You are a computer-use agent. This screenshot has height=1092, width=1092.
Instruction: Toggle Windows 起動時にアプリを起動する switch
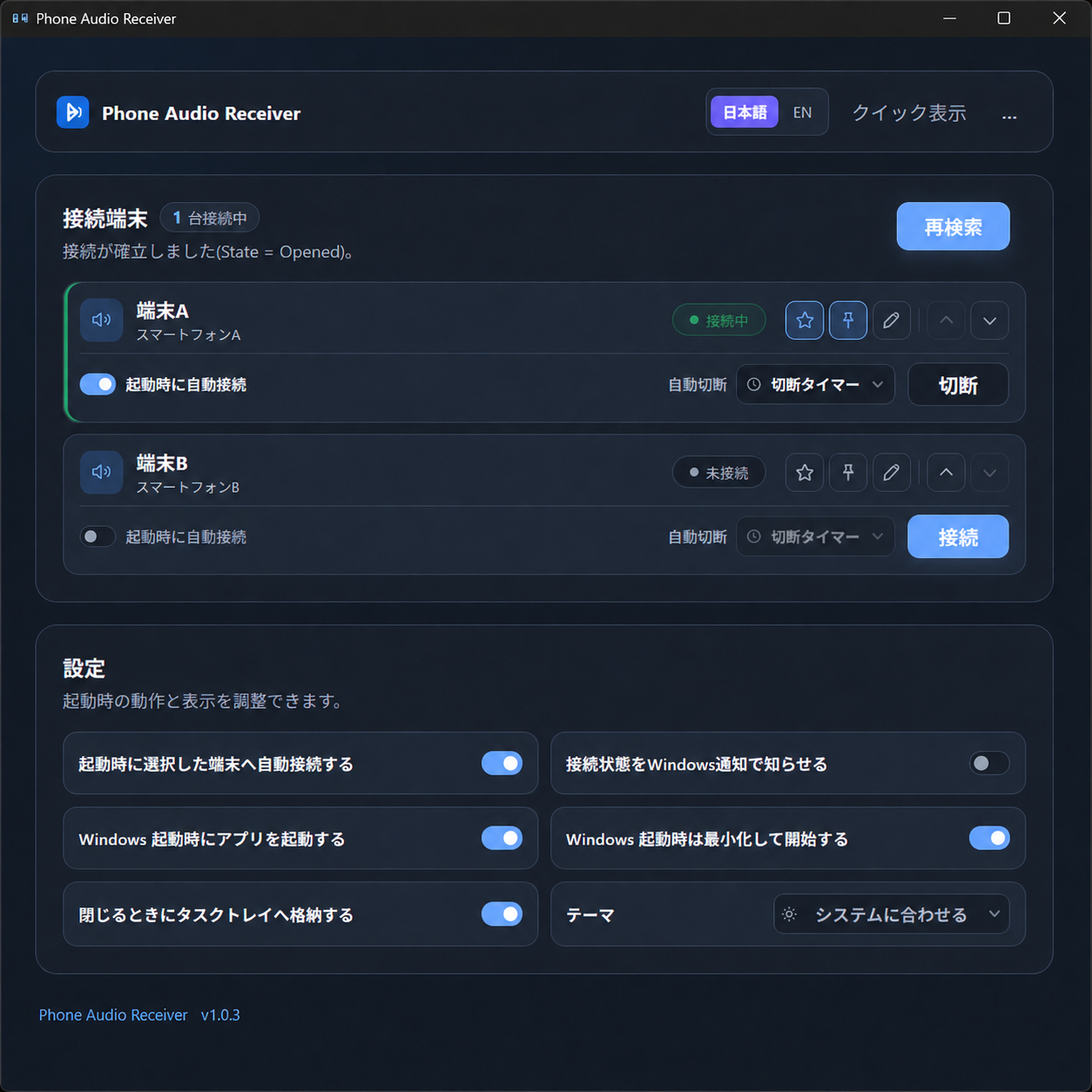(x=502, y=839)
